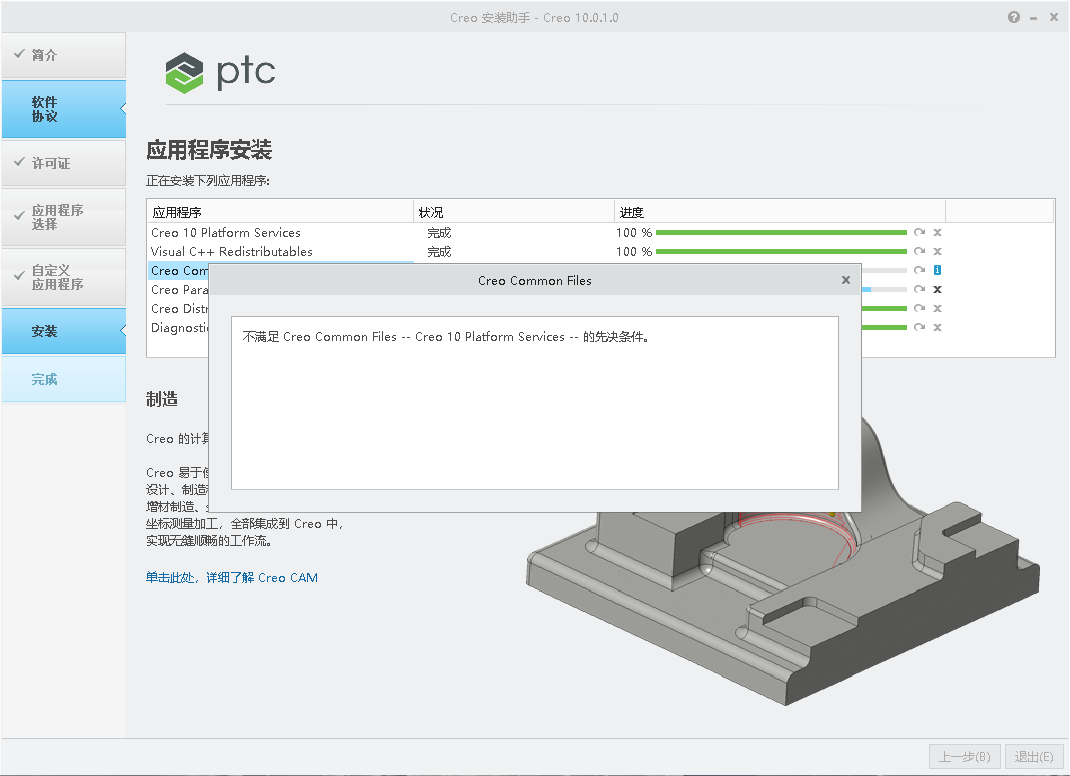Cancel icon for Visual C++ Redistributables row

[x=938, y=251]
